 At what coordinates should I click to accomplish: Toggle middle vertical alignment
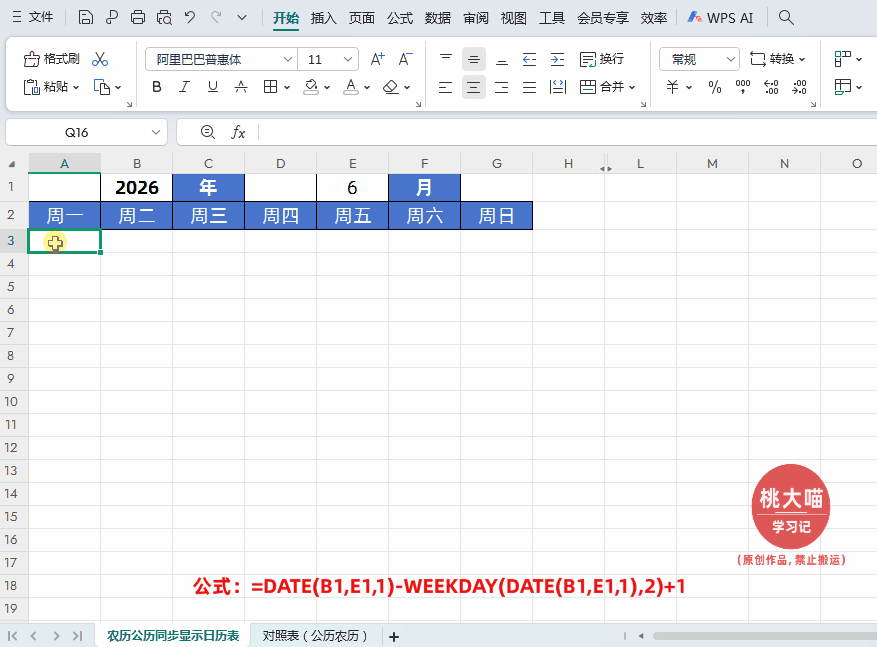(x=473, y=59)
